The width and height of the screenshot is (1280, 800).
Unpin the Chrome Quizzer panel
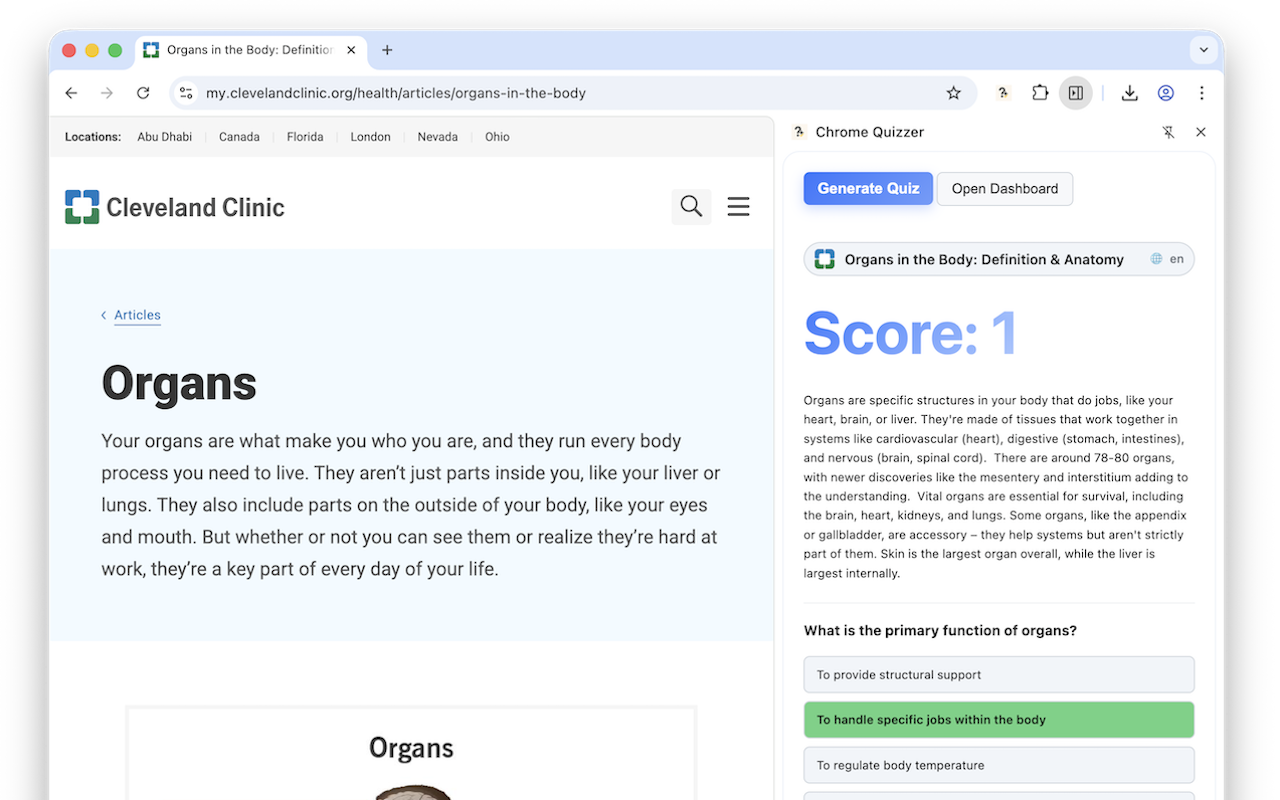1168,131
